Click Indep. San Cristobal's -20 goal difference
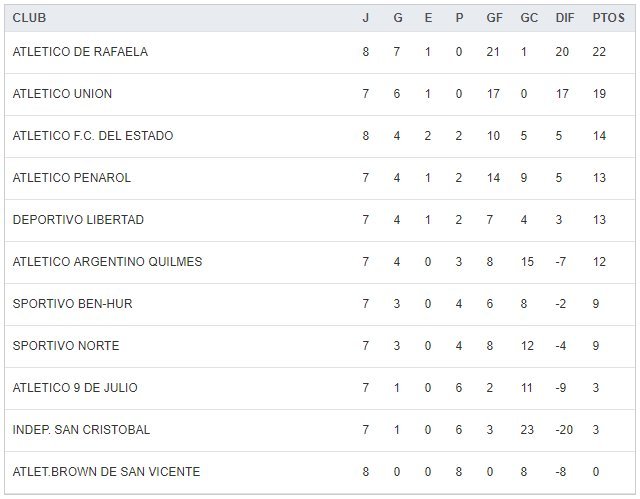 point(563,430)
